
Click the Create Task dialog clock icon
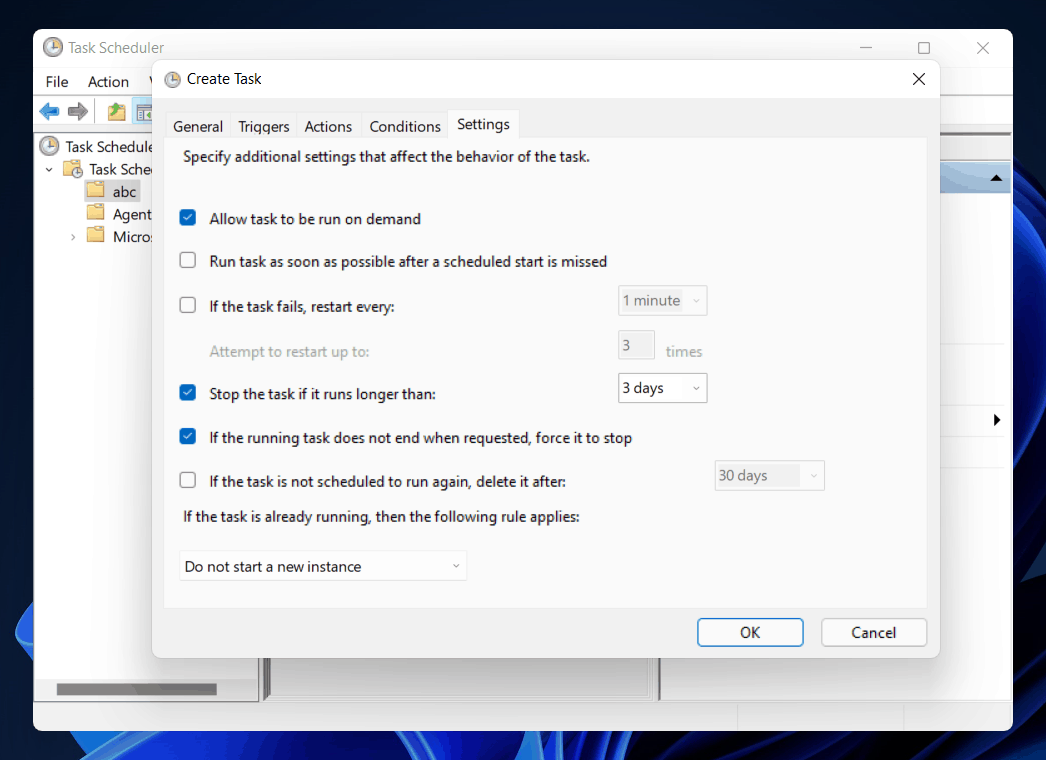173,79
